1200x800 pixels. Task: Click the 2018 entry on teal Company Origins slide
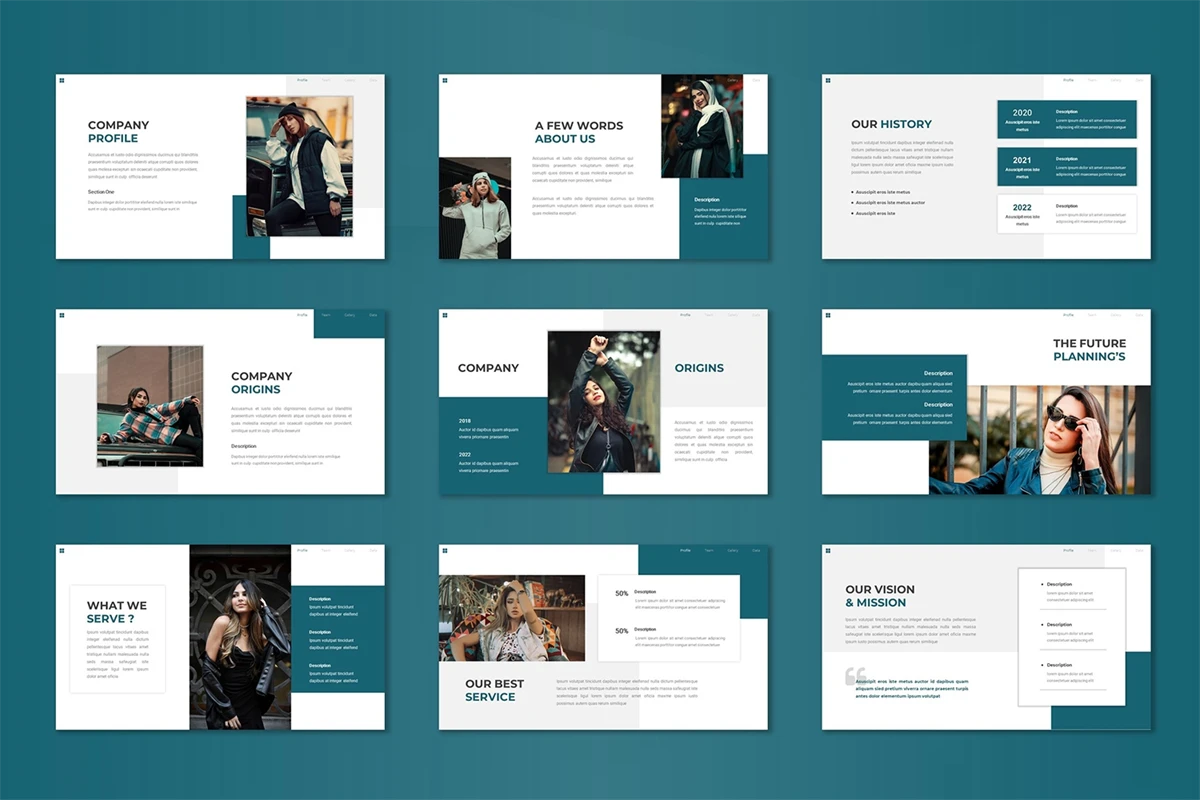point(465,421)
